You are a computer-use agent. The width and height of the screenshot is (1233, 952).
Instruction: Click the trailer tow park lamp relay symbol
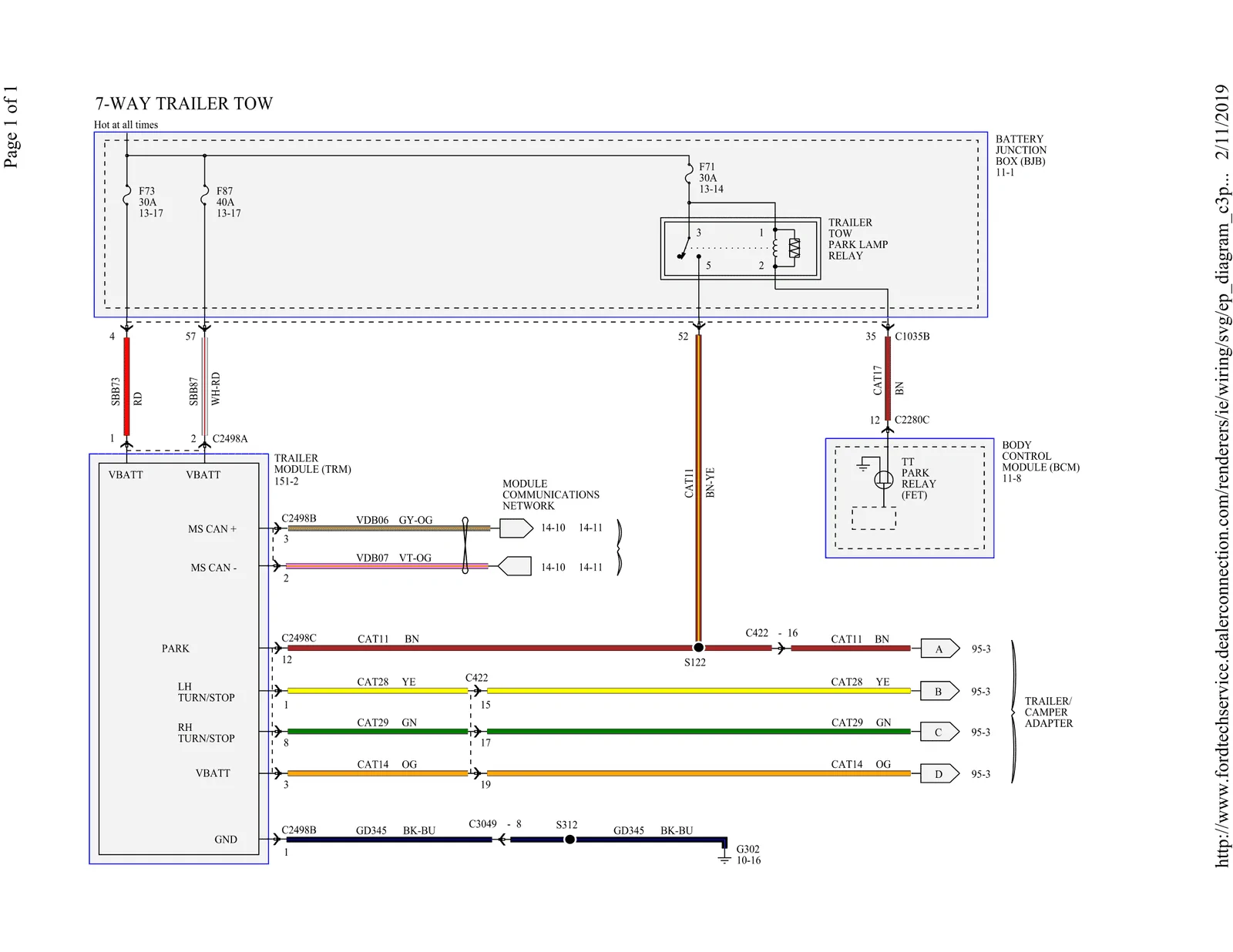741,249
